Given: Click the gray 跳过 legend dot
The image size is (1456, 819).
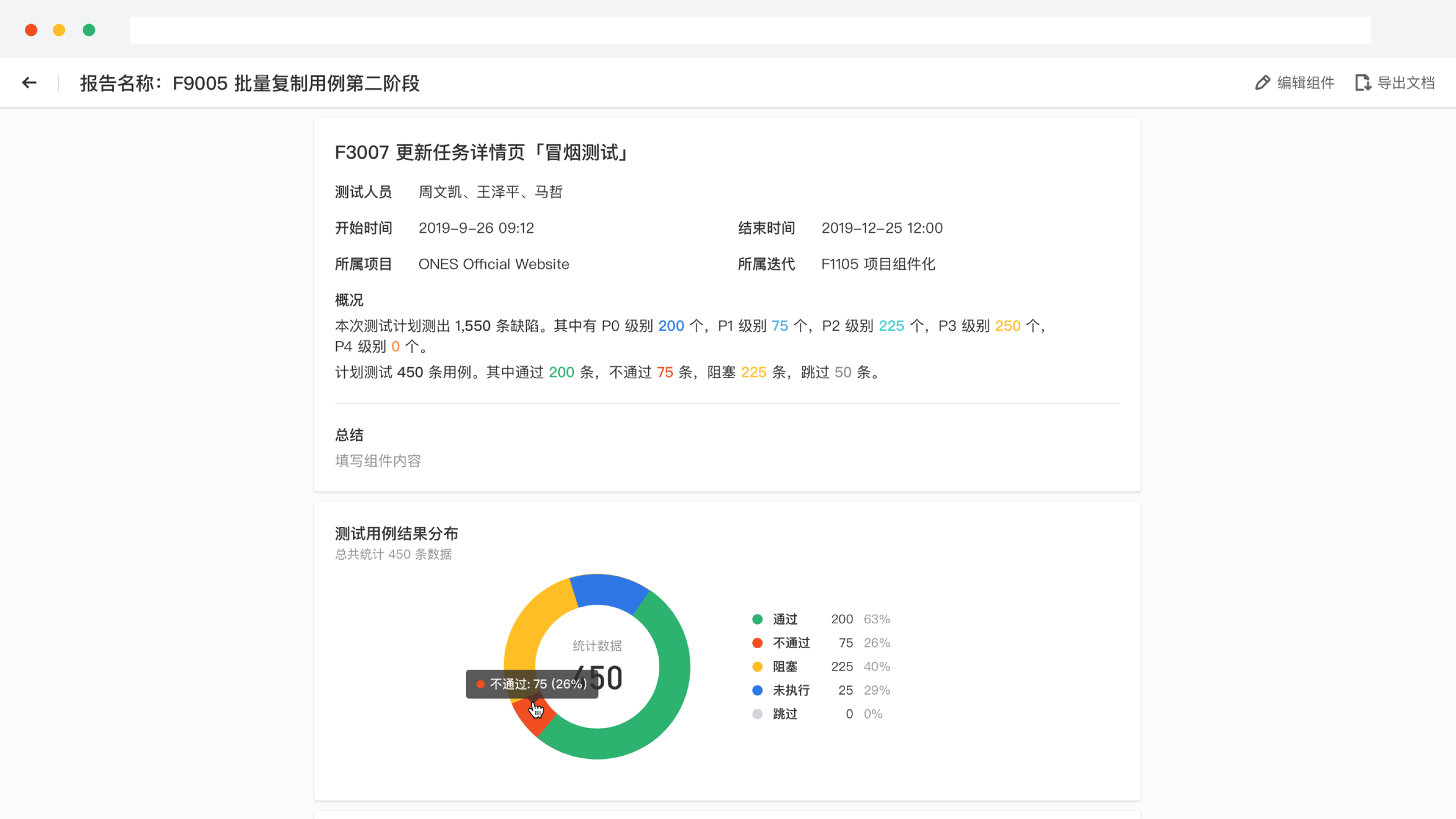Looking at the screenshot, I should pyautogui.click(x=757, y=714).
